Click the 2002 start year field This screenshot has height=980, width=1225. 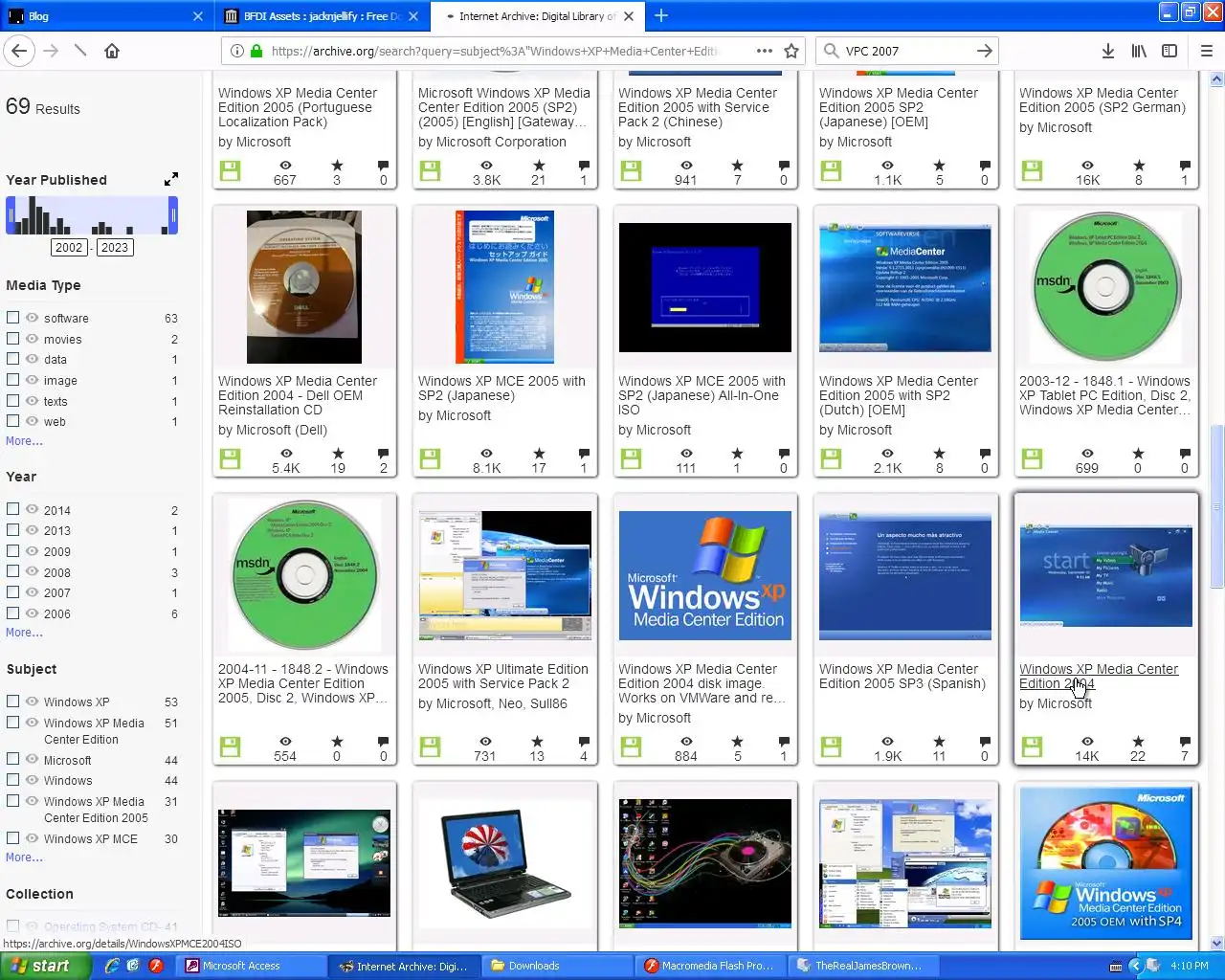pyautogui.click(x=69, y=247)
